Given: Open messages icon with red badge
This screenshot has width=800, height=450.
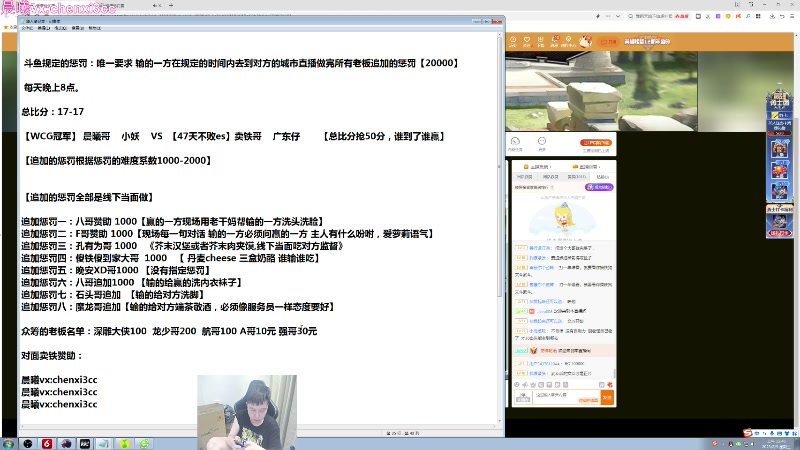Looking at the screenshot, I should [x=555, y=41].
